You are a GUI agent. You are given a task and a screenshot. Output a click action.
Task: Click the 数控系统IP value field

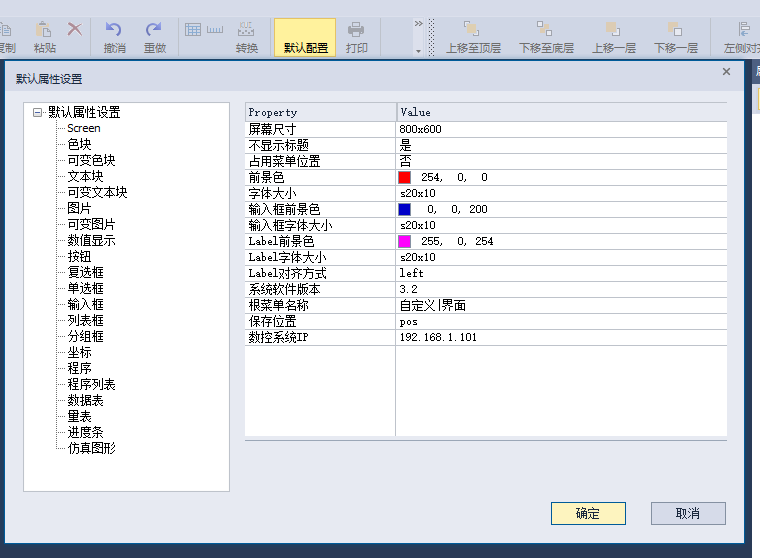point(560,337)
